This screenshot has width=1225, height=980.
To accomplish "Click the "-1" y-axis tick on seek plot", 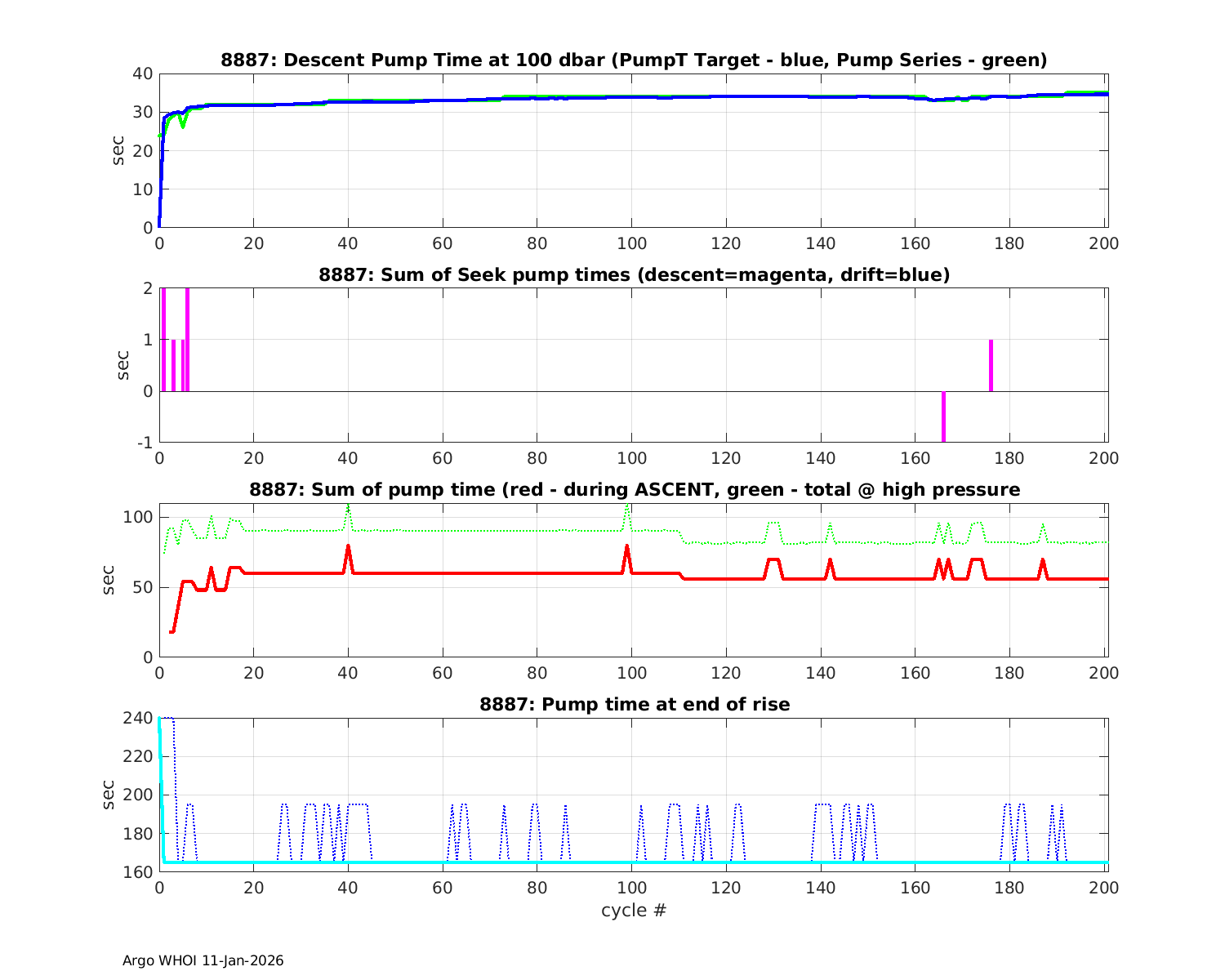I will point(145,443).
